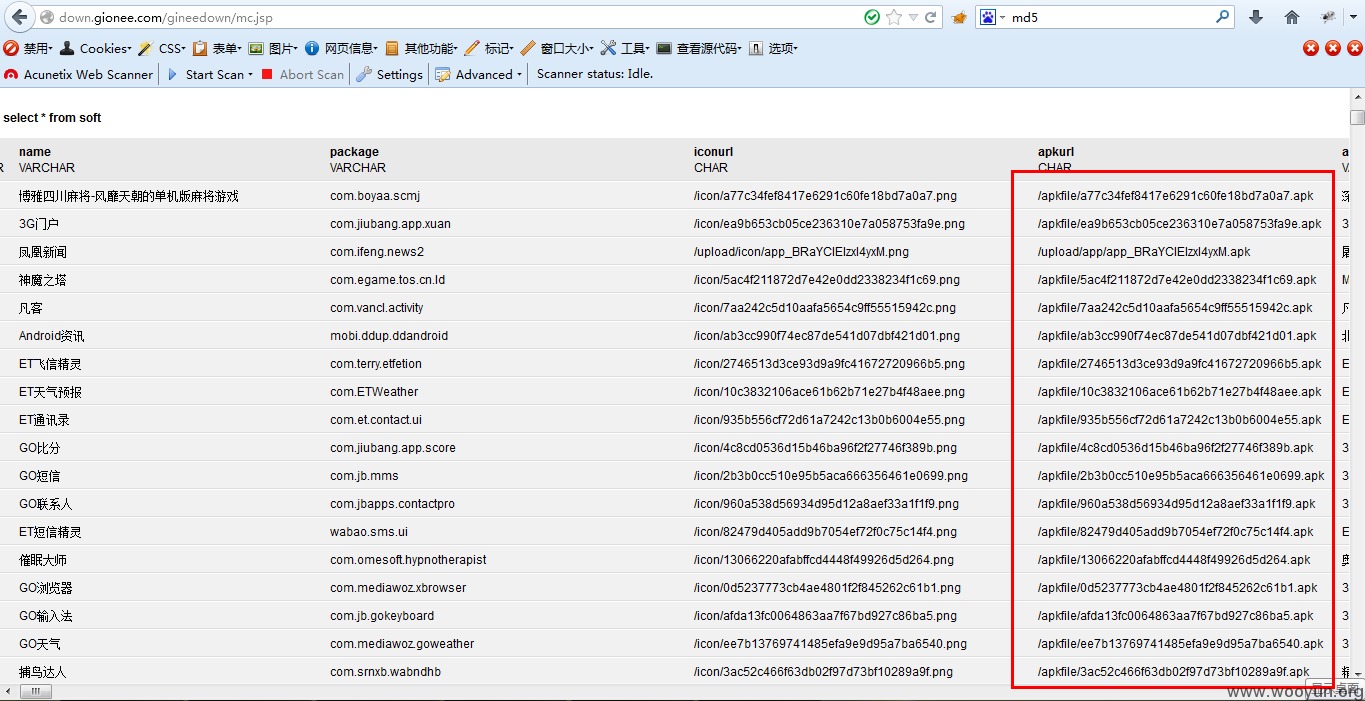Click the horizontal scrollbar thumb
The image size is (1365, 701).
pyautogui.click(x=36, y=692)
